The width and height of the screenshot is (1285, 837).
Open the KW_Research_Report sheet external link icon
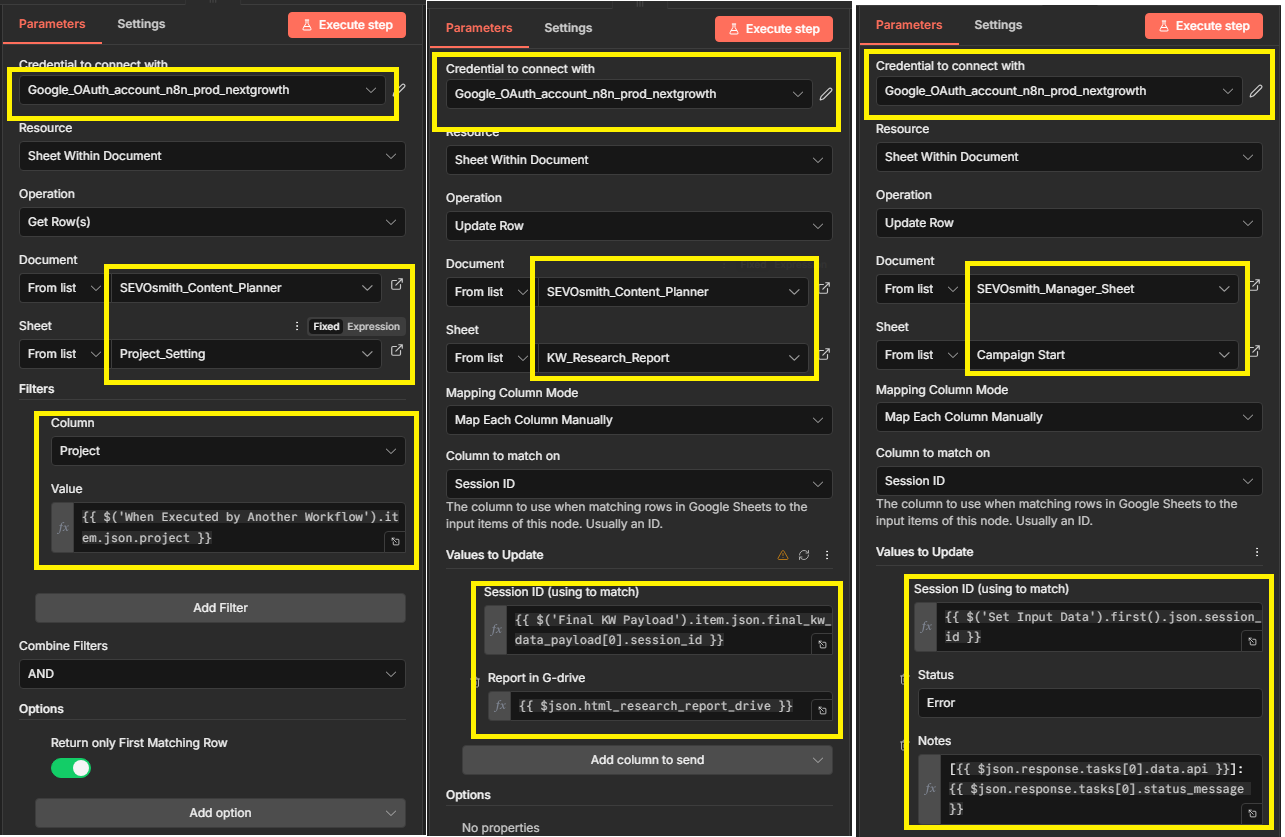click(825, 355)
